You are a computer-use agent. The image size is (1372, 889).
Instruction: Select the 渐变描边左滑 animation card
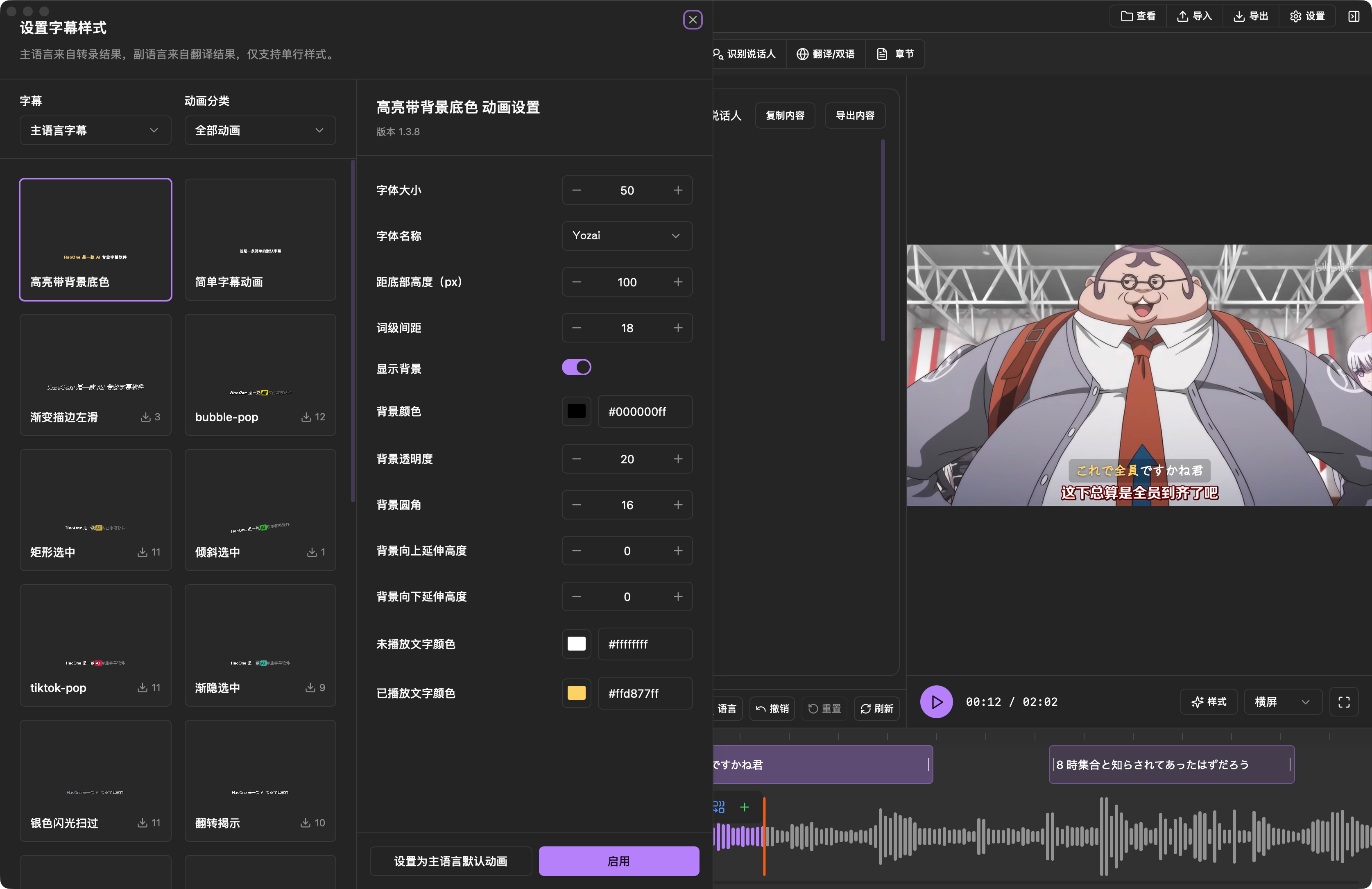click(x=96, y=375)
